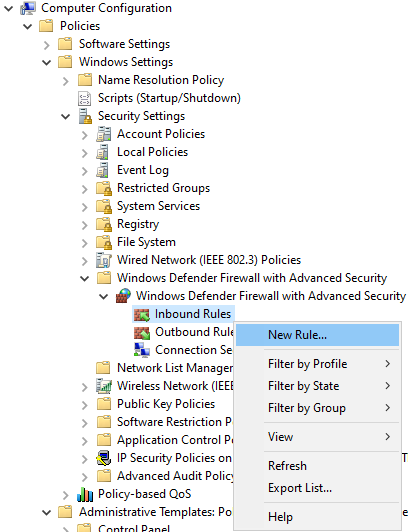
Task: Open the Filter by Group submenu
Action: [317, 408]
